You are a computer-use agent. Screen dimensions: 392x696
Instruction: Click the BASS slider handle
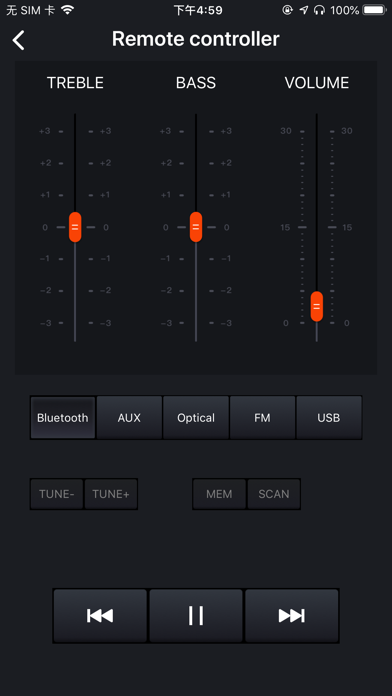click(196, 227)
